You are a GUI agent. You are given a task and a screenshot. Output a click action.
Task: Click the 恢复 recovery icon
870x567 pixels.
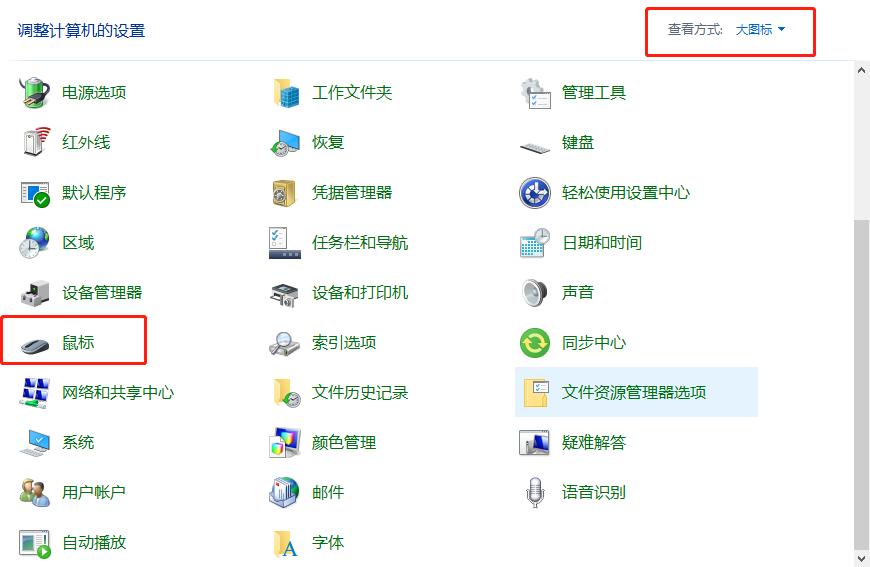[x=285, y=143]
